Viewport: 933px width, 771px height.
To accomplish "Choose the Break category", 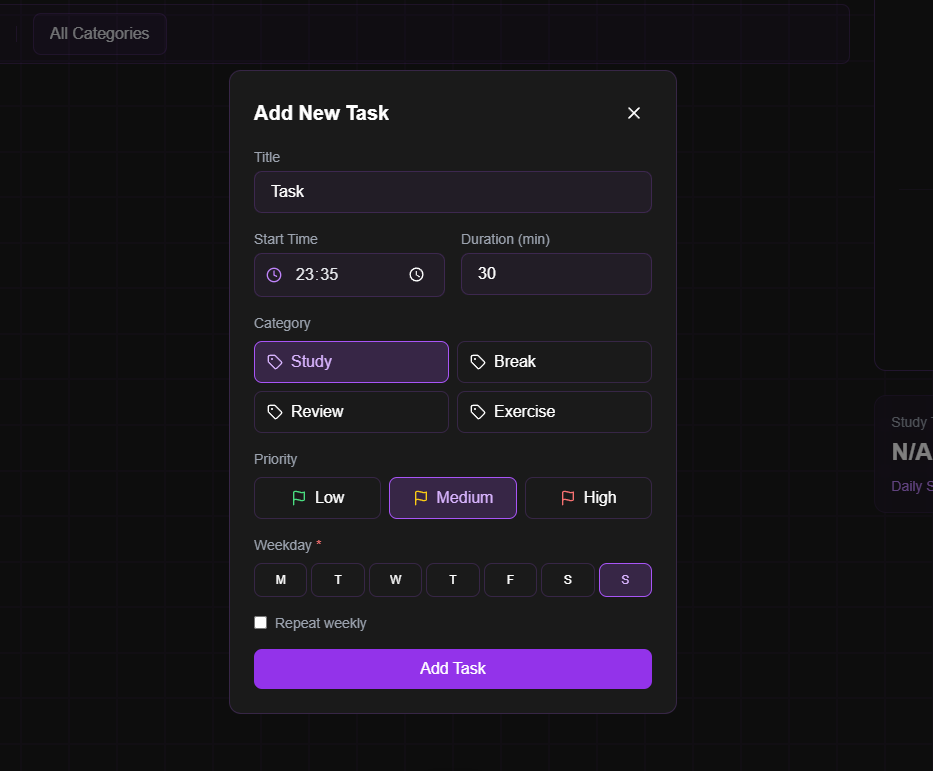I will (554, 362).
